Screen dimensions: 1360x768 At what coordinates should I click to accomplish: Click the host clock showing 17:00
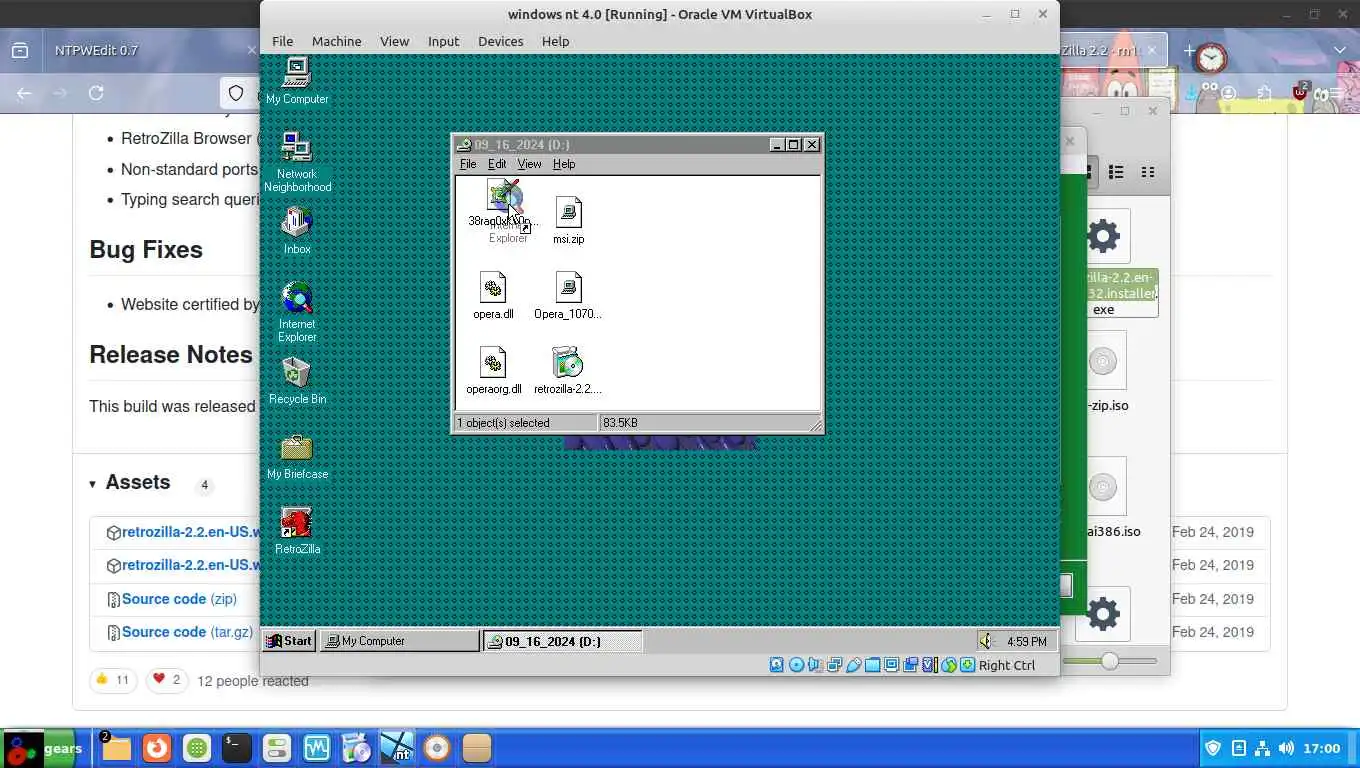[x=1321, y=748]
